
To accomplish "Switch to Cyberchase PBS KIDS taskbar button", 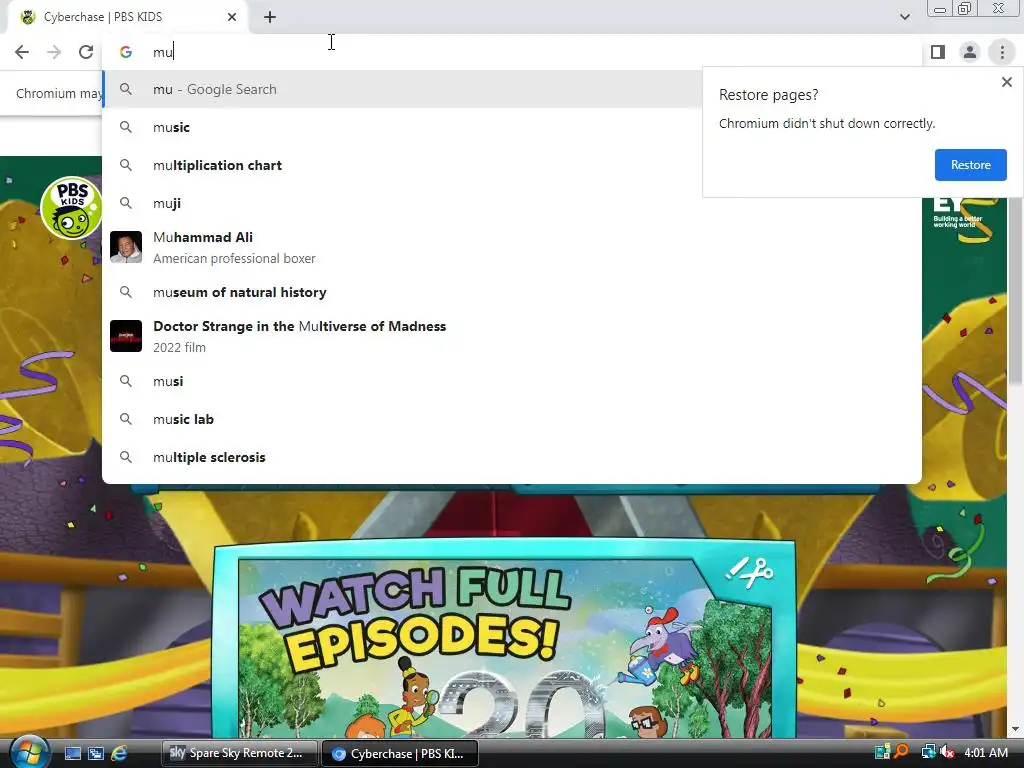I will pos(400,753).
